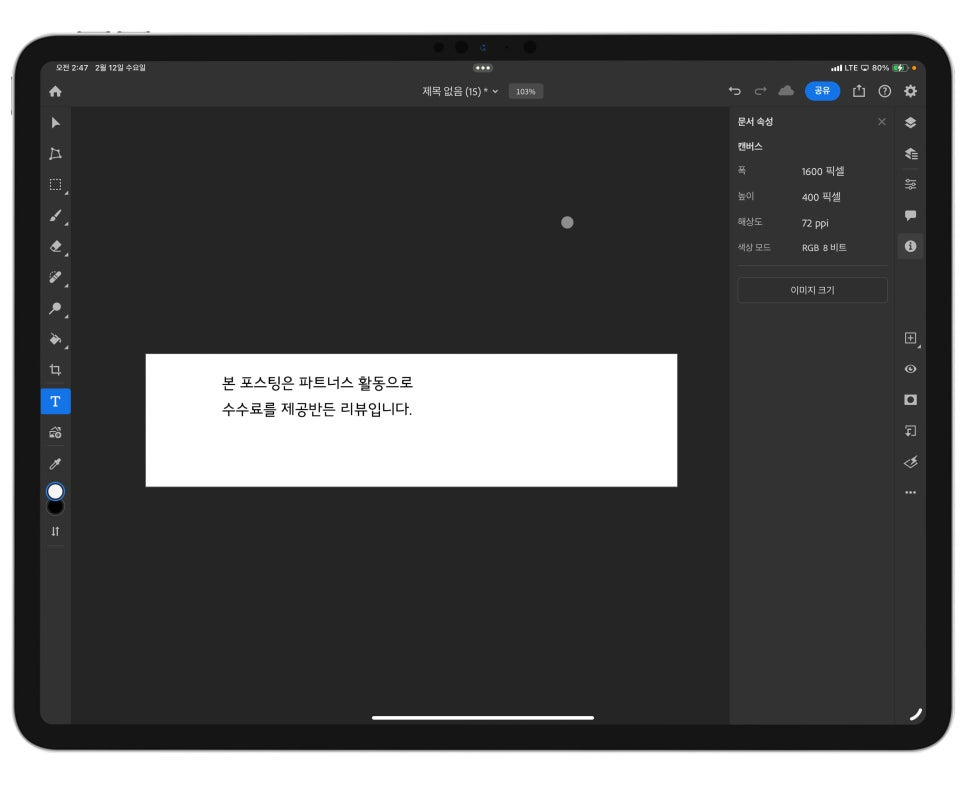Tap the status bar date 2월 12일 수요일
Screen dimensions: 966x785
click(120, 68)
